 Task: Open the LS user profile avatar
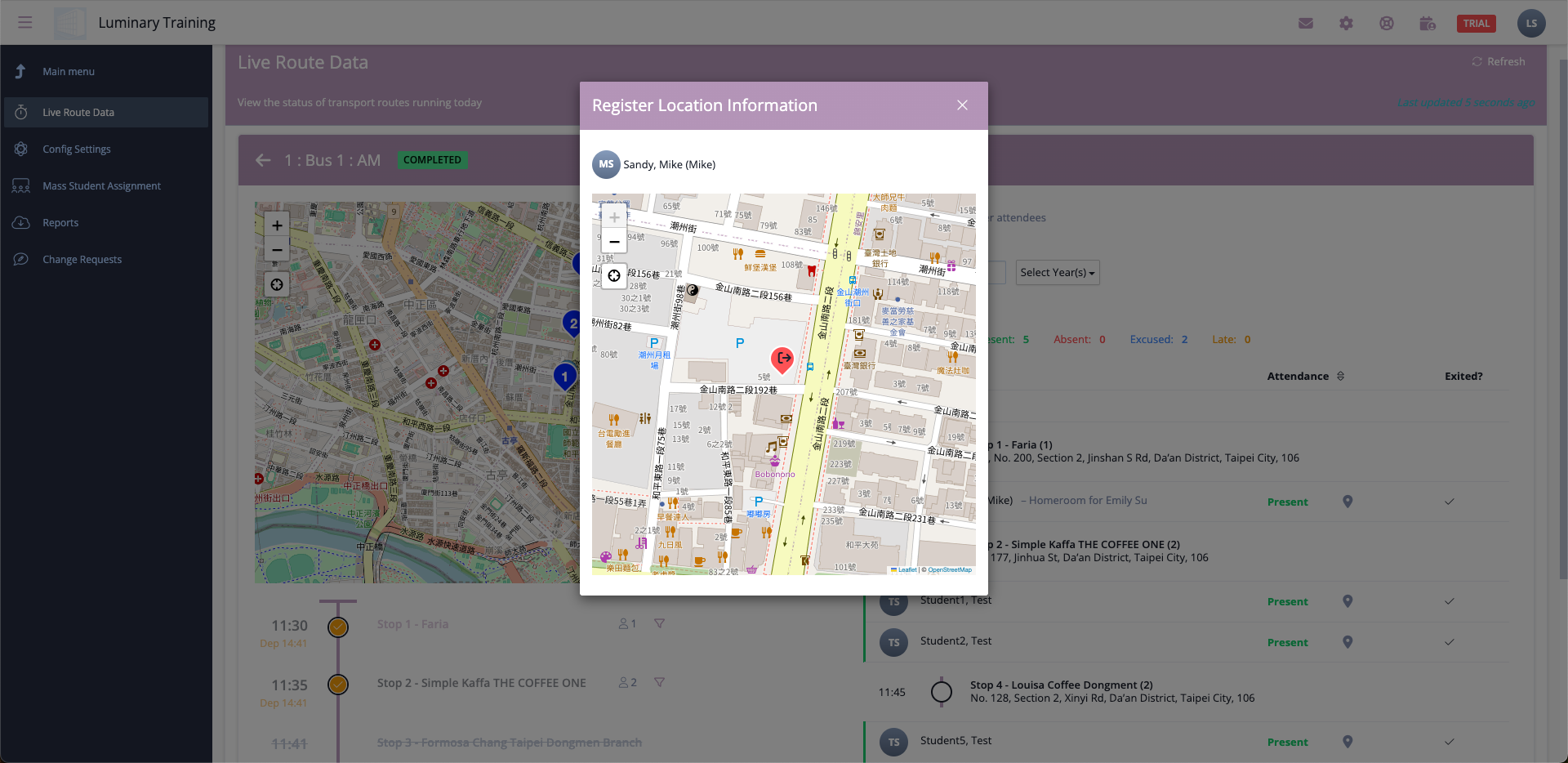click(x=1531, y=23)
